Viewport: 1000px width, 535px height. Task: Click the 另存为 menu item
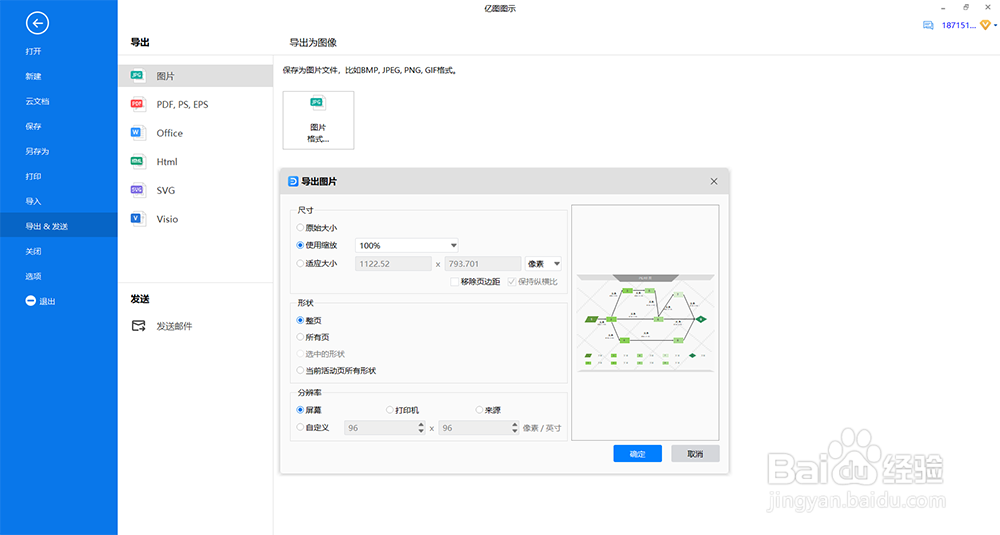tap(37, 151)
